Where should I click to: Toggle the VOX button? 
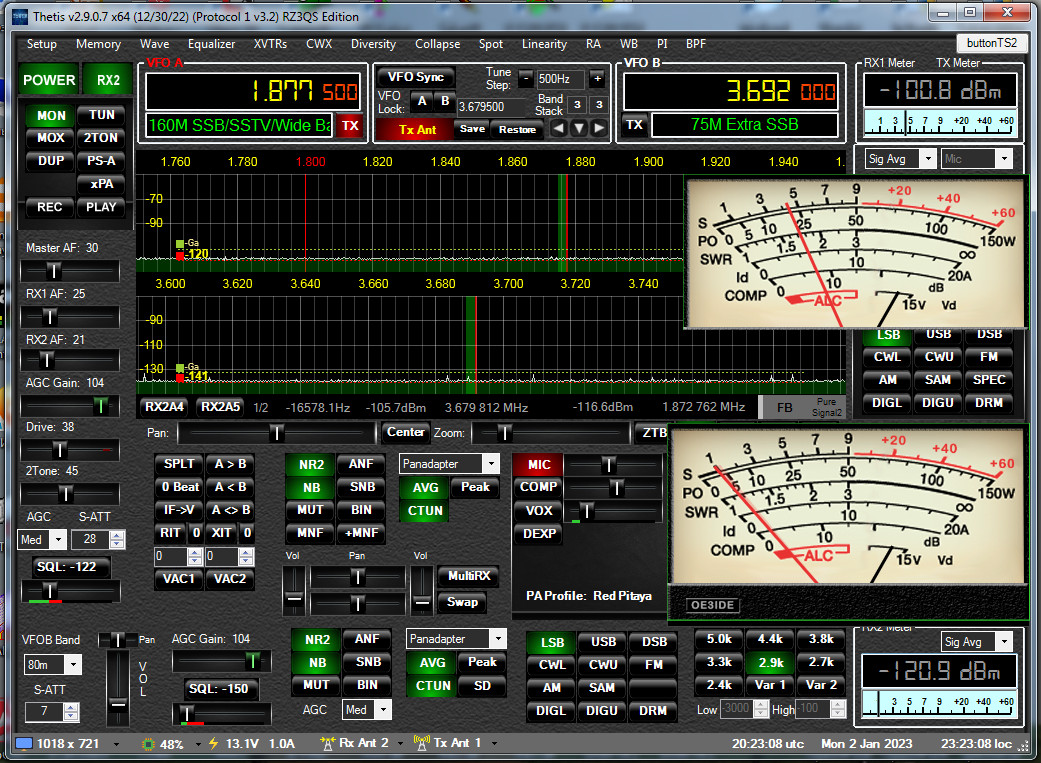538,510
